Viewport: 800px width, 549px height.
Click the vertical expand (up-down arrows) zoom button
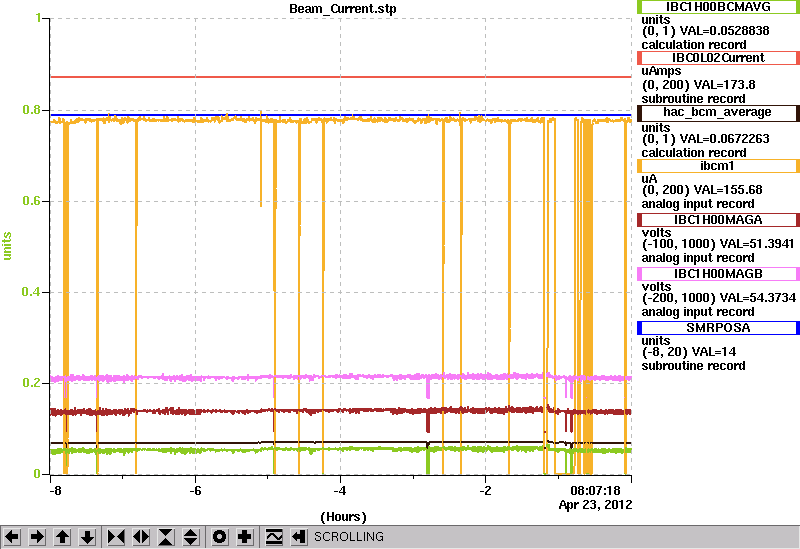(x=191, y=537)
